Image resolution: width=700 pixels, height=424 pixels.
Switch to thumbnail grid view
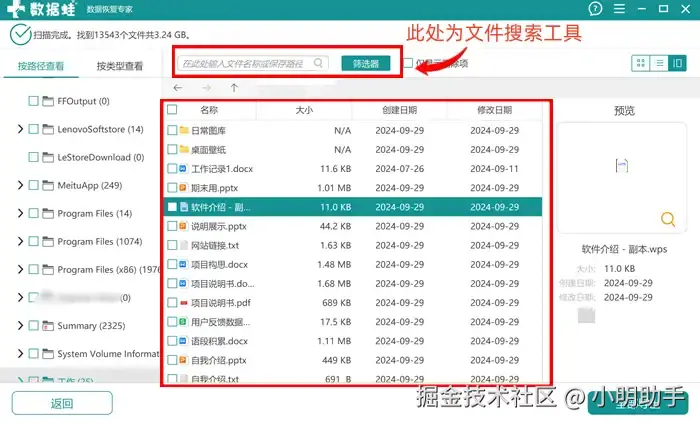(641, 63)
